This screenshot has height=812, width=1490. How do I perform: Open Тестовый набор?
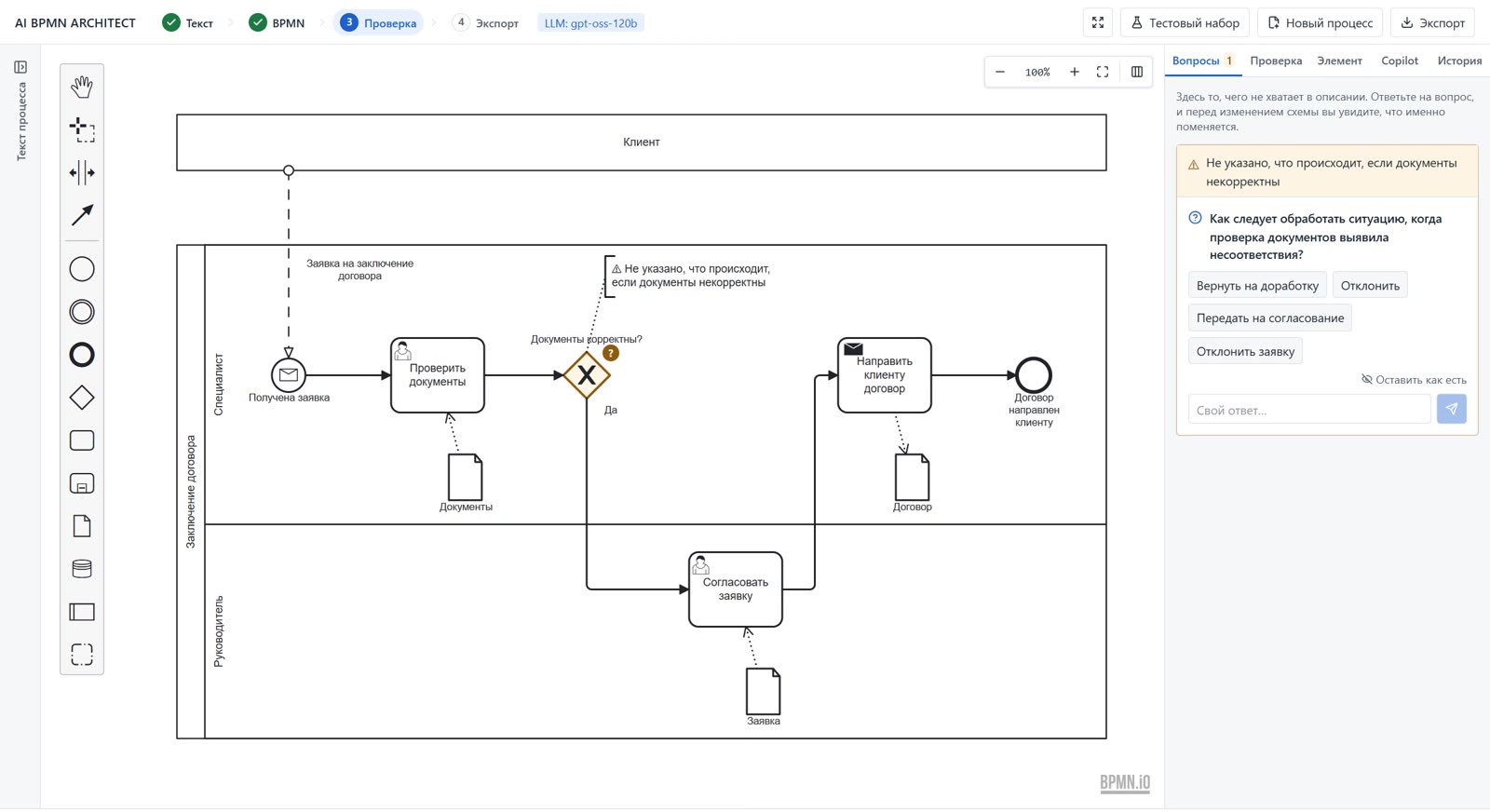pos(1185,22)
